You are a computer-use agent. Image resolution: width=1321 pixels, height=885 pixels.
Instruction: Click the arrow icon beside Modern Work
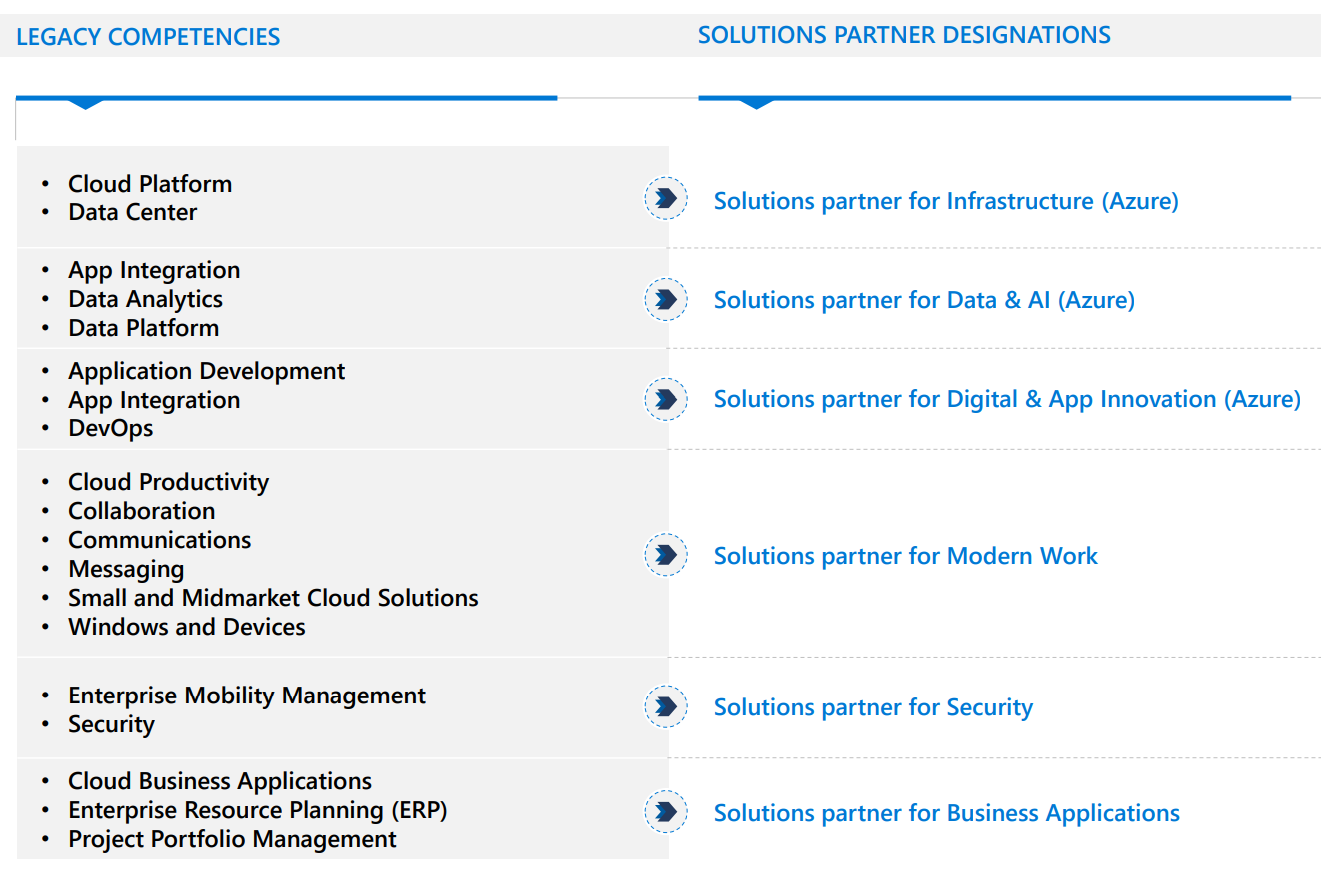[665, 555]
